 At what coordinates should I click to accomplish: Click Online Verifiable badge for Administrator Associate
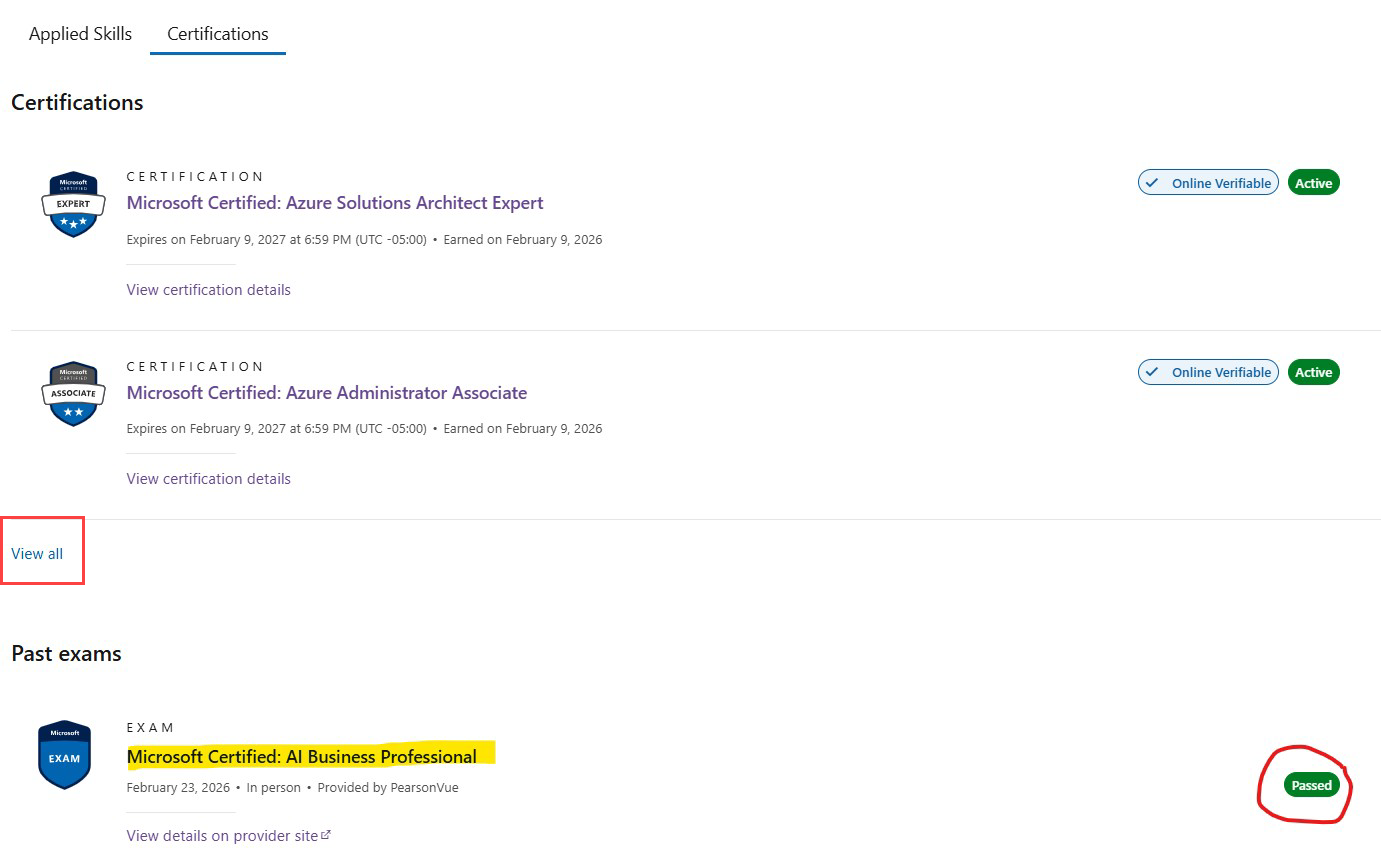(1208, 372)
